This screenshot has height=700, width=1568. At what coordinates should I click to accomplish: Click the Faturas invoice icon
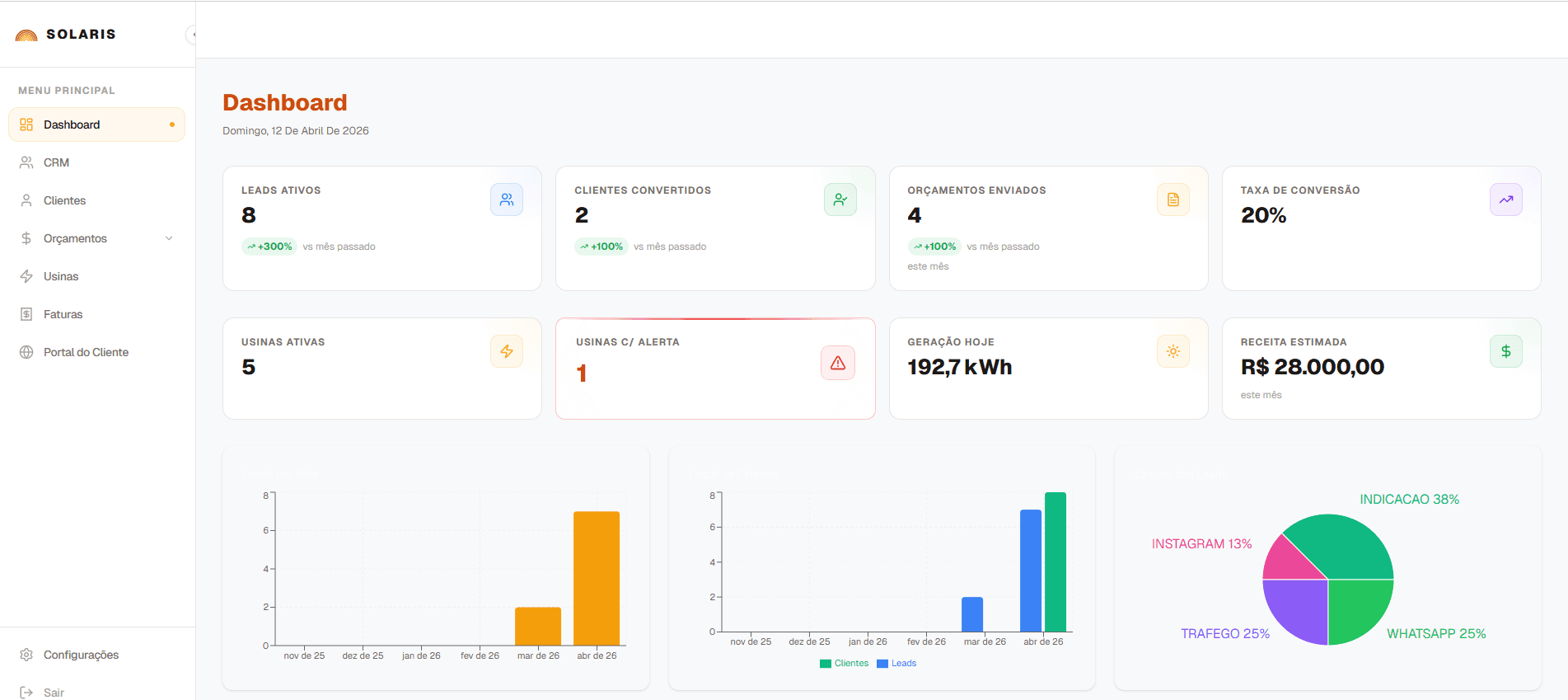point(26,314)
